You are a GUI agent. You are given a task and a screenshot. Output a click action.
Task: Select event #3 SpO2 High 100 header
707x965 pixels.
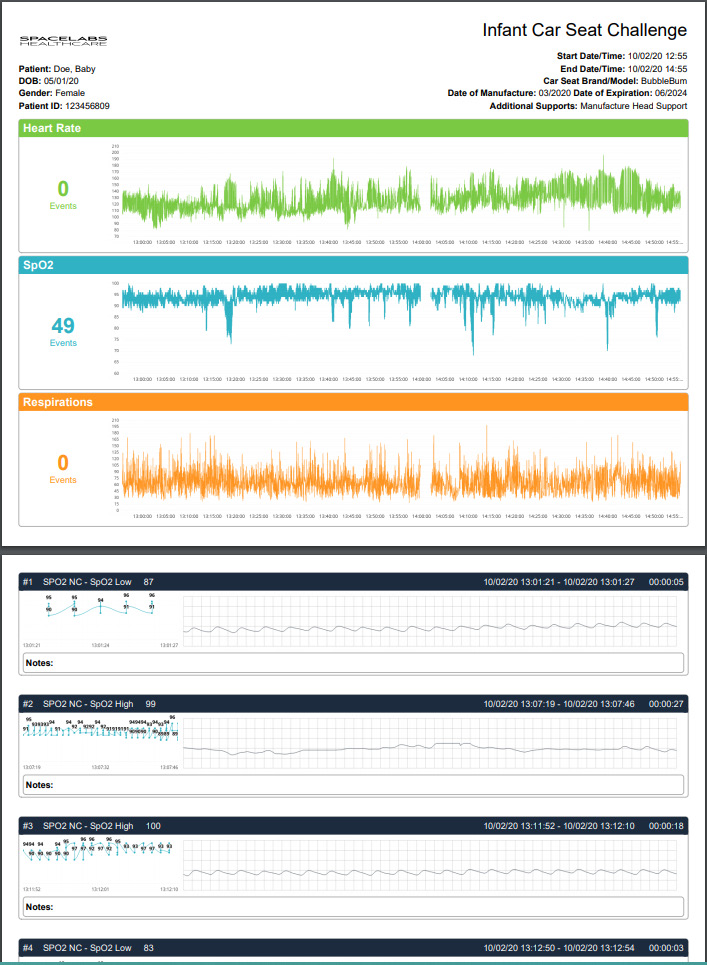[x=353, y=826]
